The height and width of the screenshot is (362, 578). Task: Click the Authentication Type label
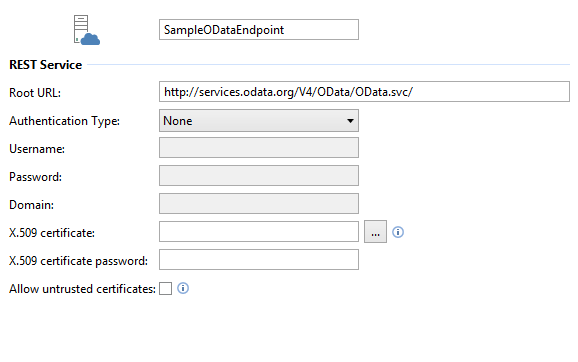pyautogui.click(x=65, y=121)
